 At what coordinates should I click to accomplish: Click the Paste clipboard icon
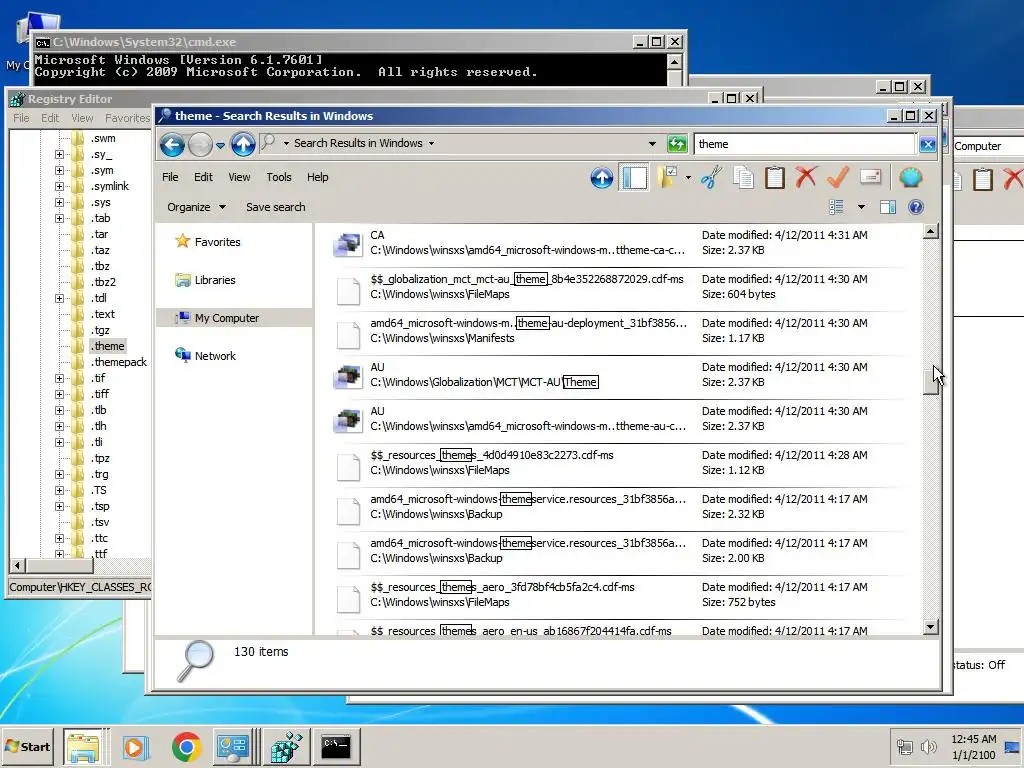pyautogui.click(x=775, y=178)
